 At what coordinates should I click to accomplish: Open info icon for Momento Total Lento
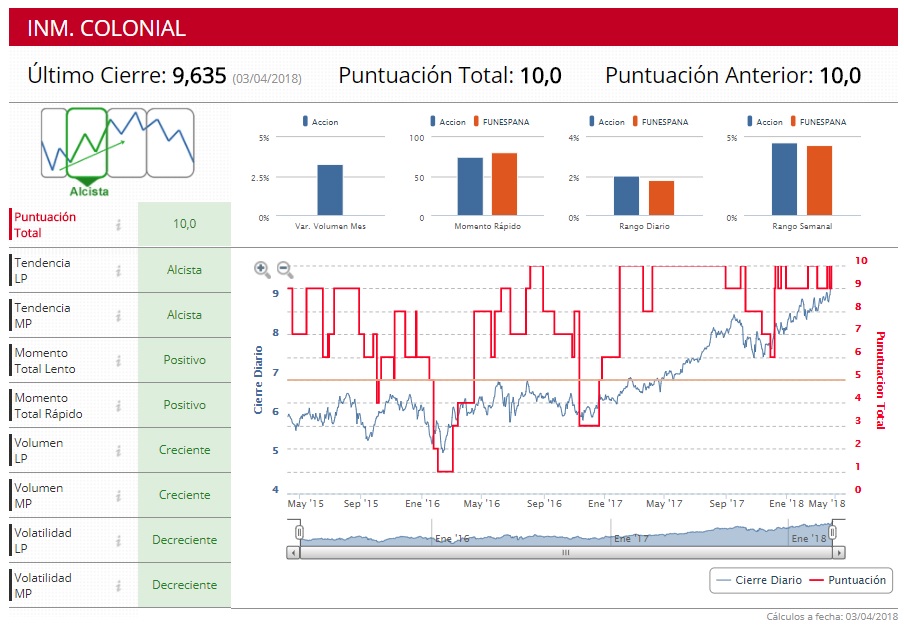tap(119, 360)
